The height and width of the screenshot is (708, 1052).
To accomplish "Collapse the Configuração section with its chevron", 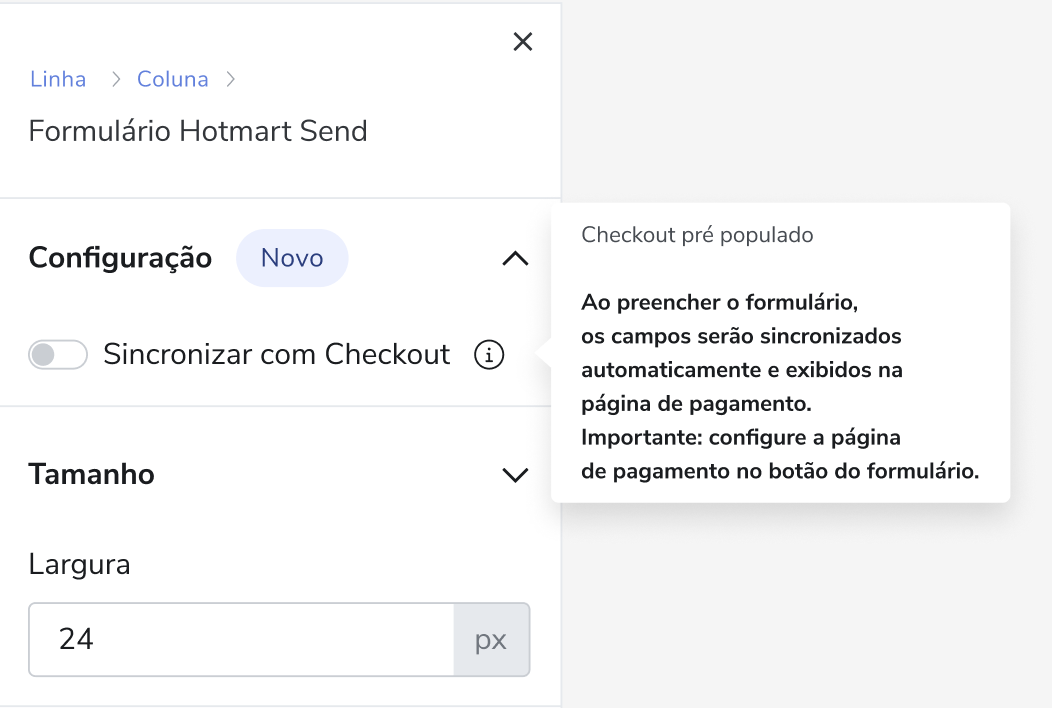I will coord(515,258).
